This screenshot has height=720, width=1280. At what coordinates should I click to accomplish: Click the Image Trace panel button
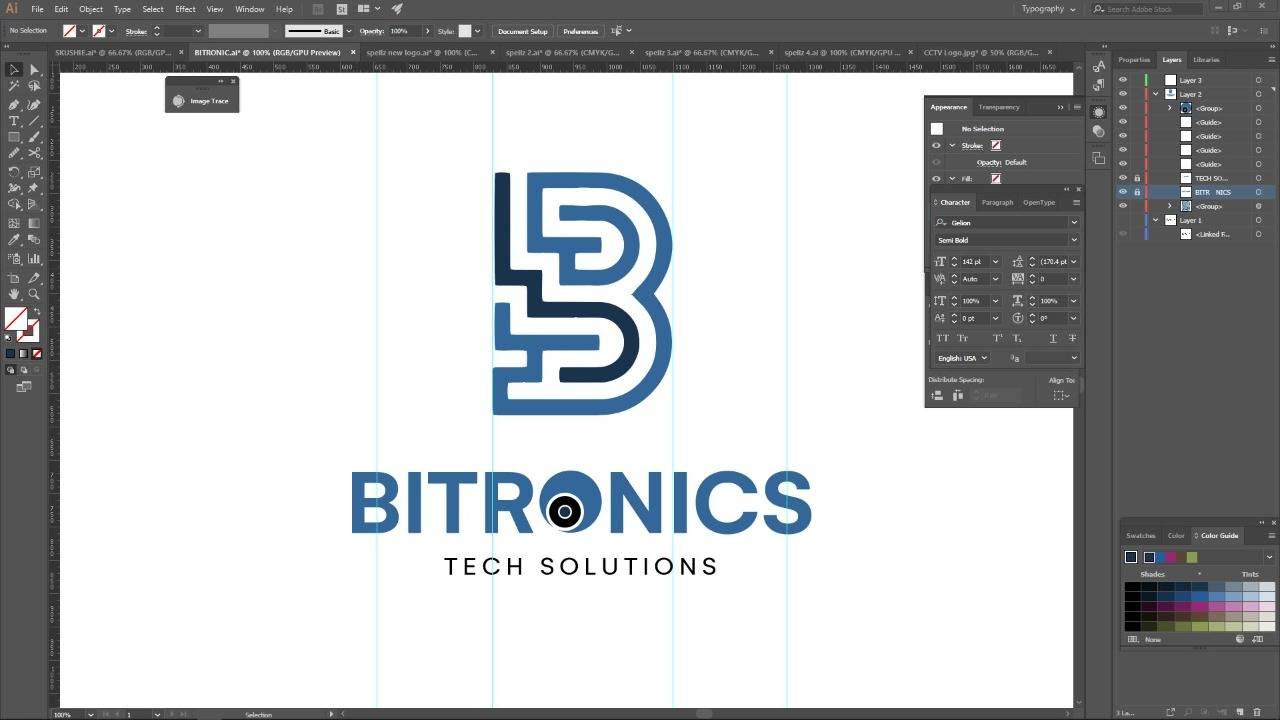pyautogui.click(x=202, y=101)
